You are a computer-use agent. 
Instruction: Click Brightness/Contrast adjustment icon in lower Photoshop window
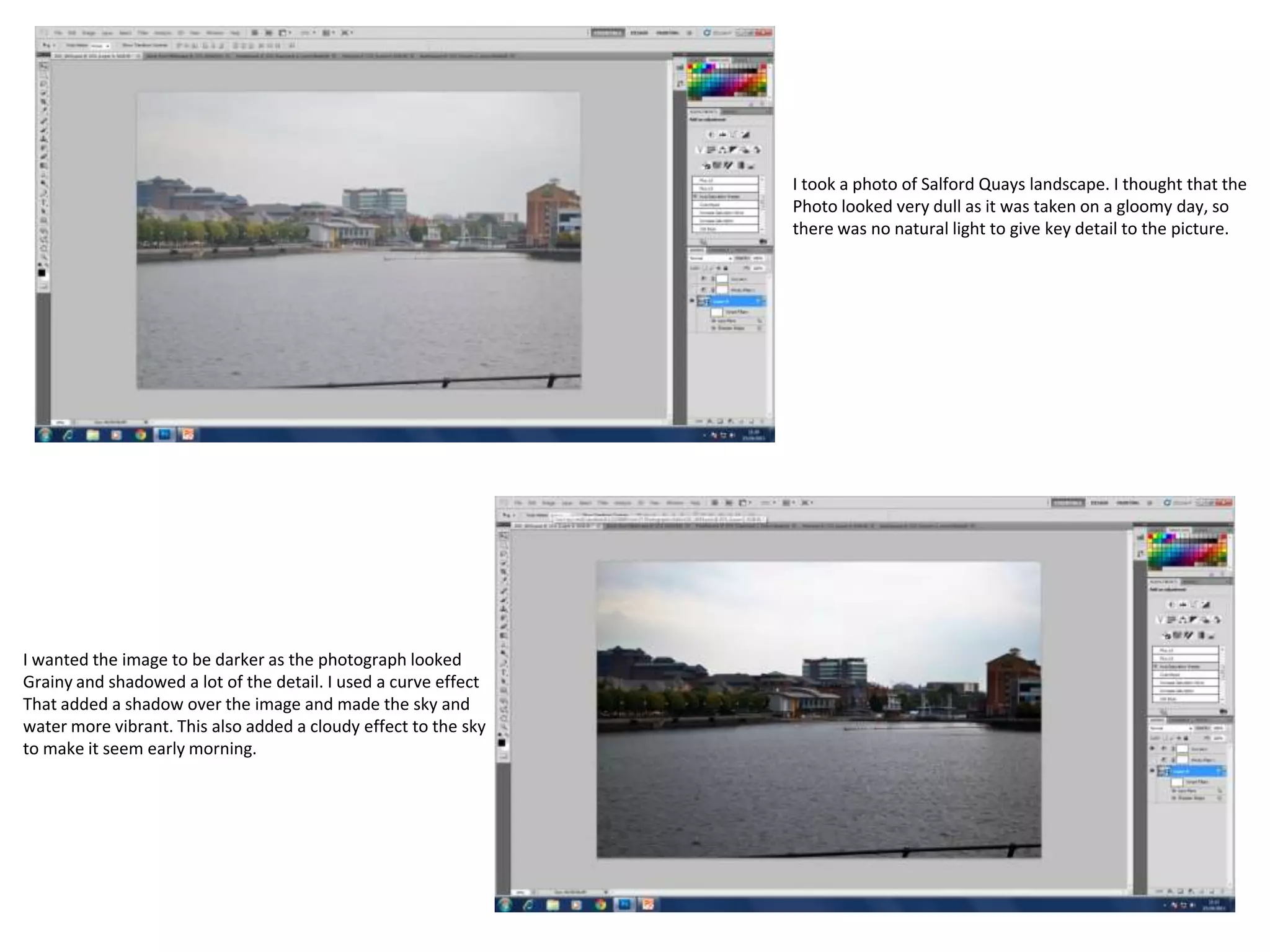point(1171,604)
